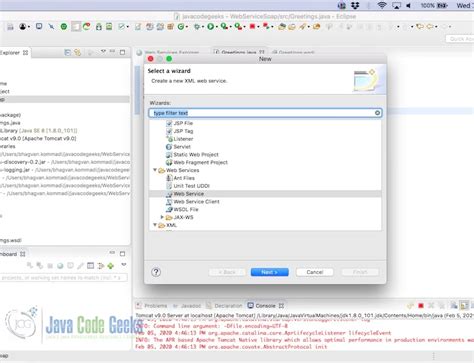Click the monitor icon in main toolbar
474x363 pixels.
pos(39,26)
